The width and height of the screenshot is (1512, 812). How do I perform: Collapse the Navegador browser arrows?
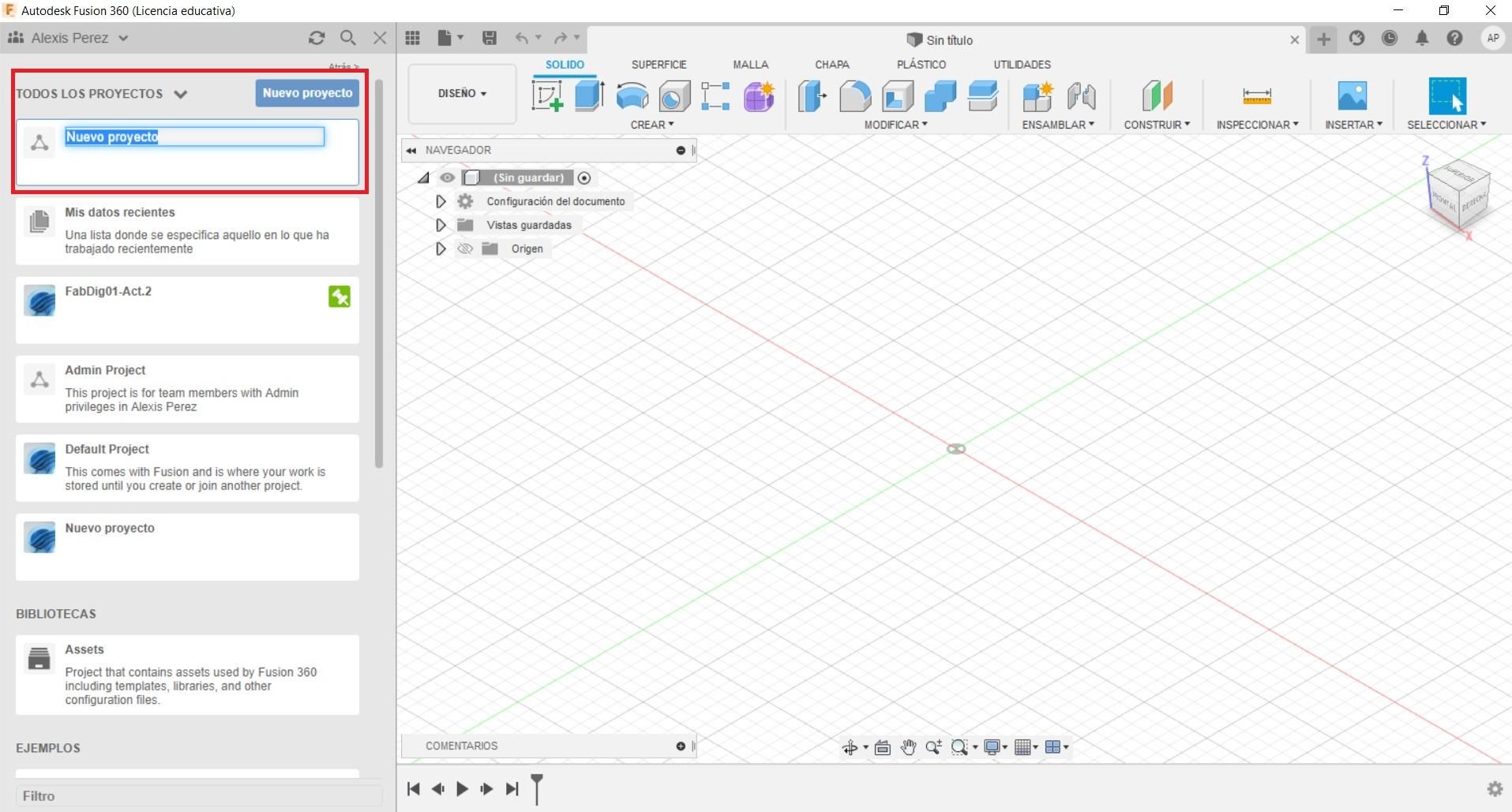411,150
